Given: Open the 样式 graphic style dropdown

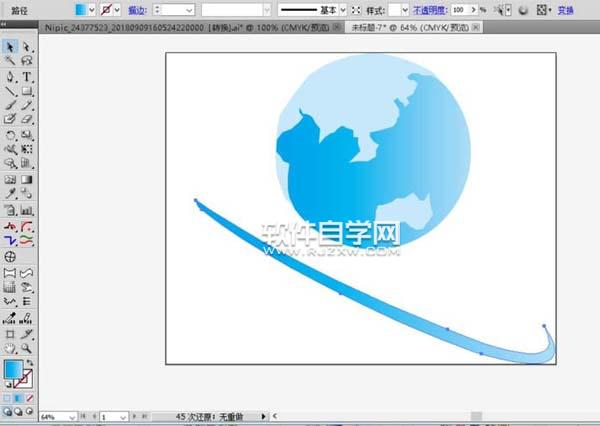Looking at the screenshot, I should 405,10.
